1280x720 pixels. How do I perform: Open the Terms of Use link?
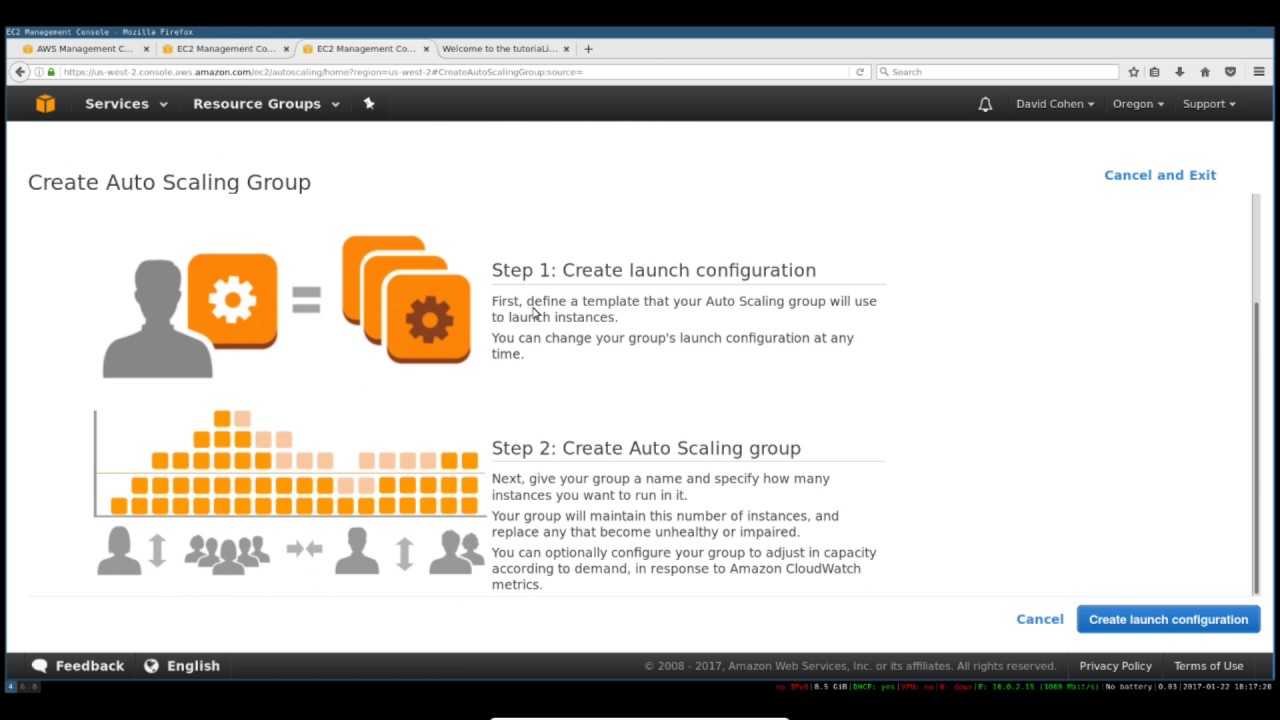point(1208,666)
